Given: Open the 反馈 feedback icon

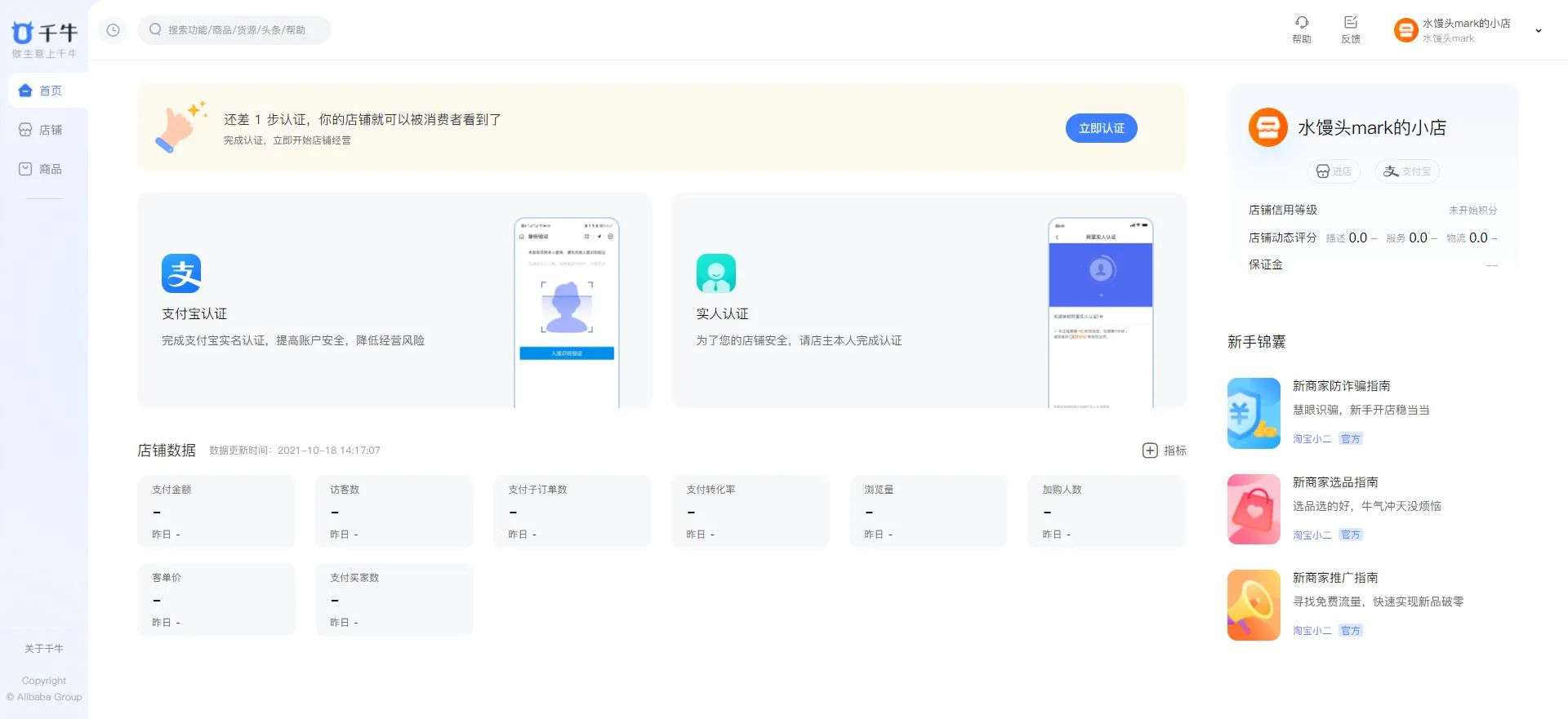Looking at the screenshot, I should pos(1351,22).
